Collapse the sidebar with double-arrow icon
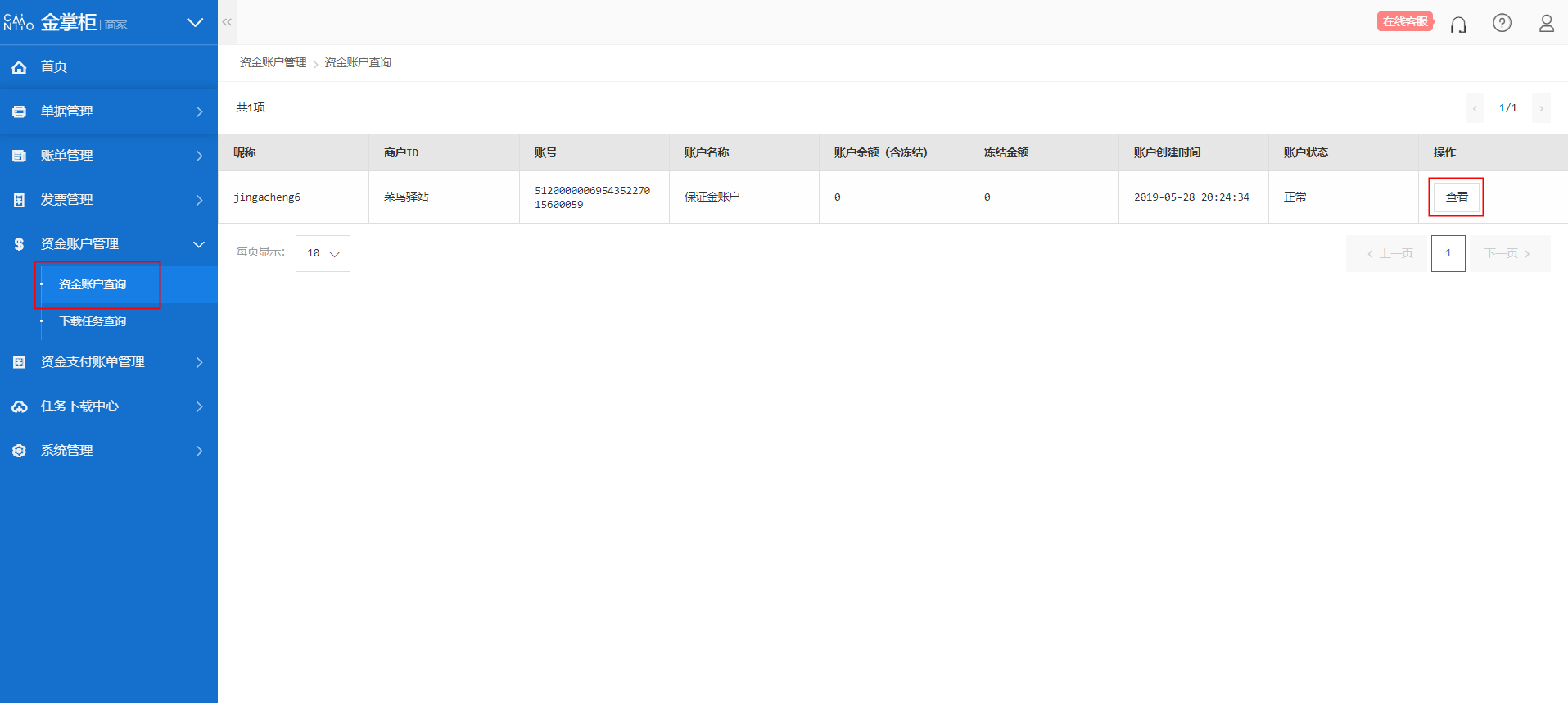Viewport: 1568px width, 703px height. (228, 22)
